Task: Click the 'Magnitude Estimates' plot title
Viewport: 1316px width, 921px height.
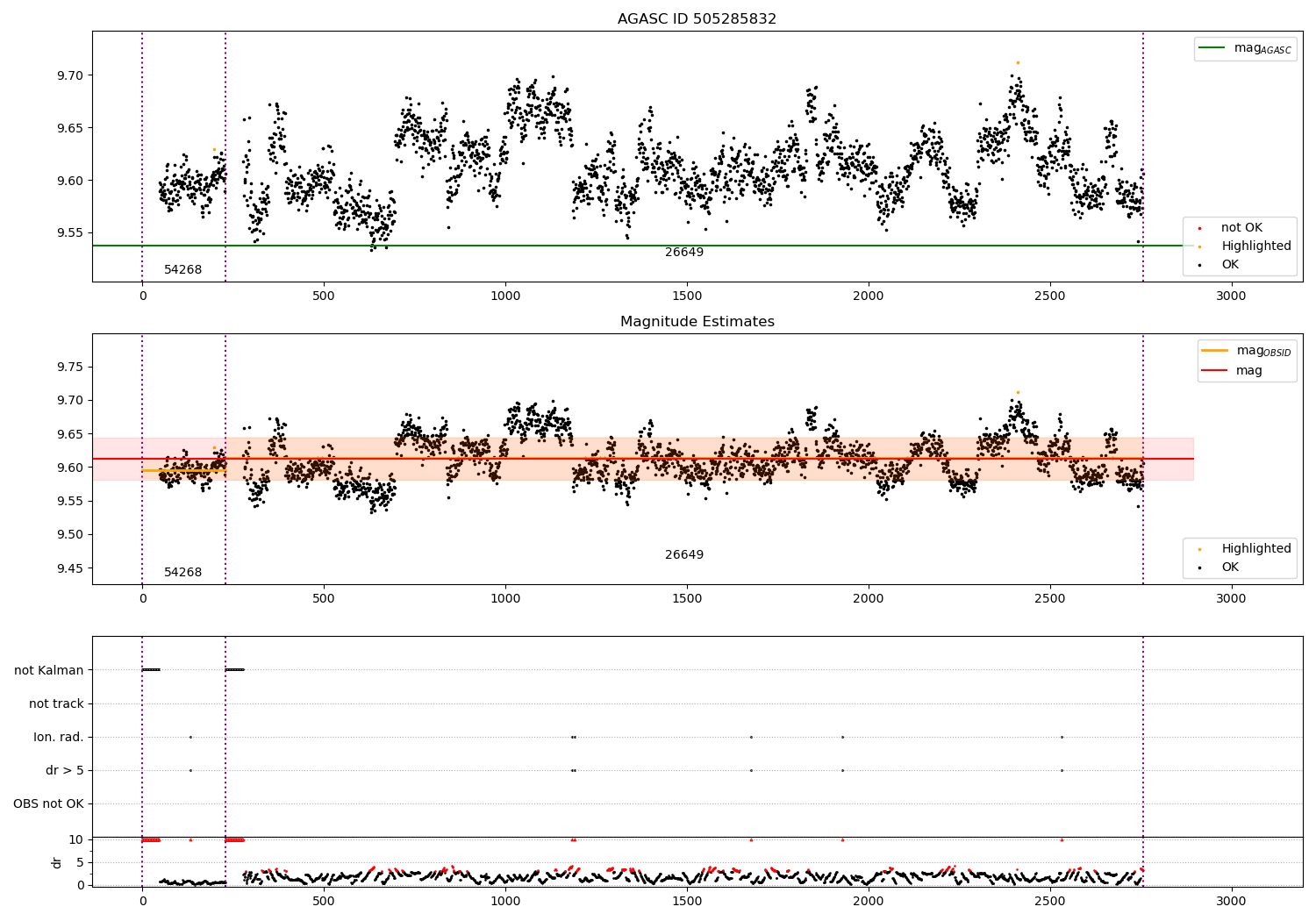Action: 697,322
